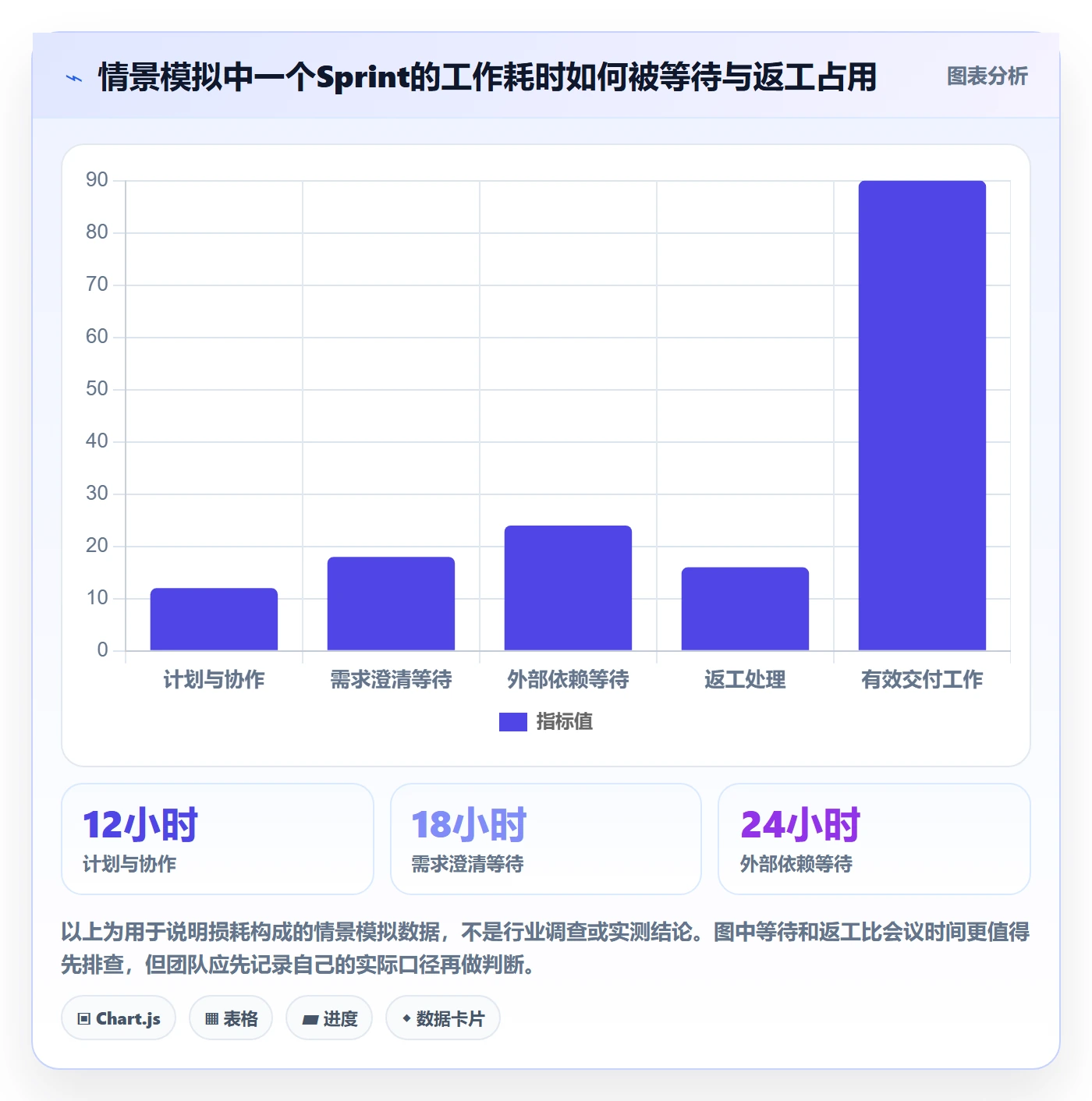1092x1101 pixels.
Task: Click the diamond icon in 数据卡片 chip
Action: point(406,1018)
